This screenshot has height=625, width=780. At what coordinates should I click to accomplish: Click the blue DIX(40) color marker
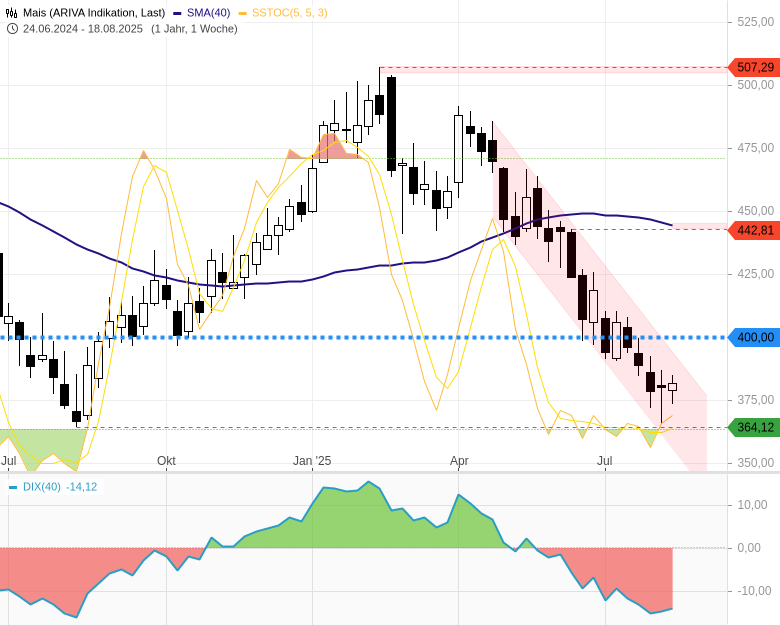[13, 487]
